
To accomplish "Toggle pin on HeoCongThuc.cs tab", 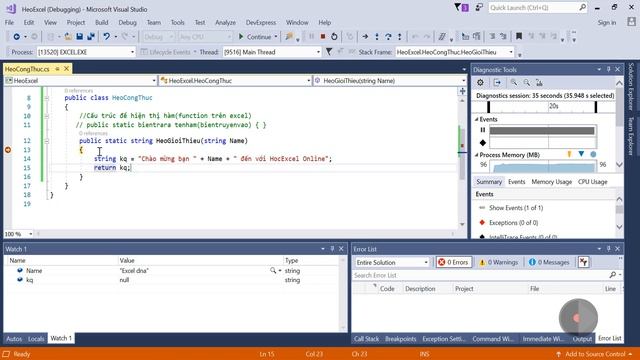I will pos(58,69).
